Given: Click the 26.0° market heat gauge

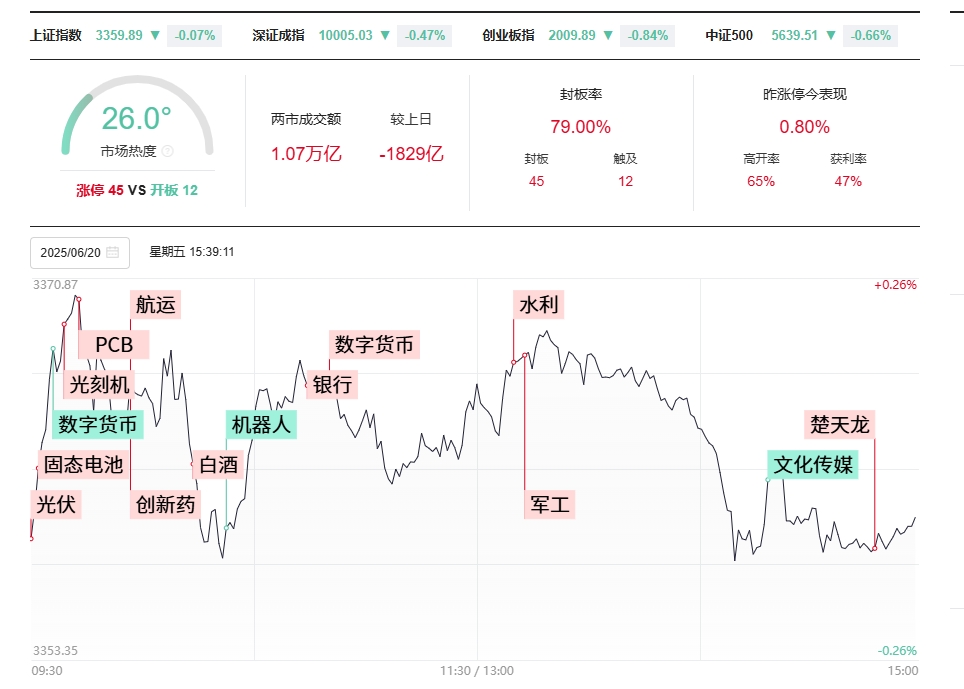Looking at the screenshot, I should (x=137, y=117).
